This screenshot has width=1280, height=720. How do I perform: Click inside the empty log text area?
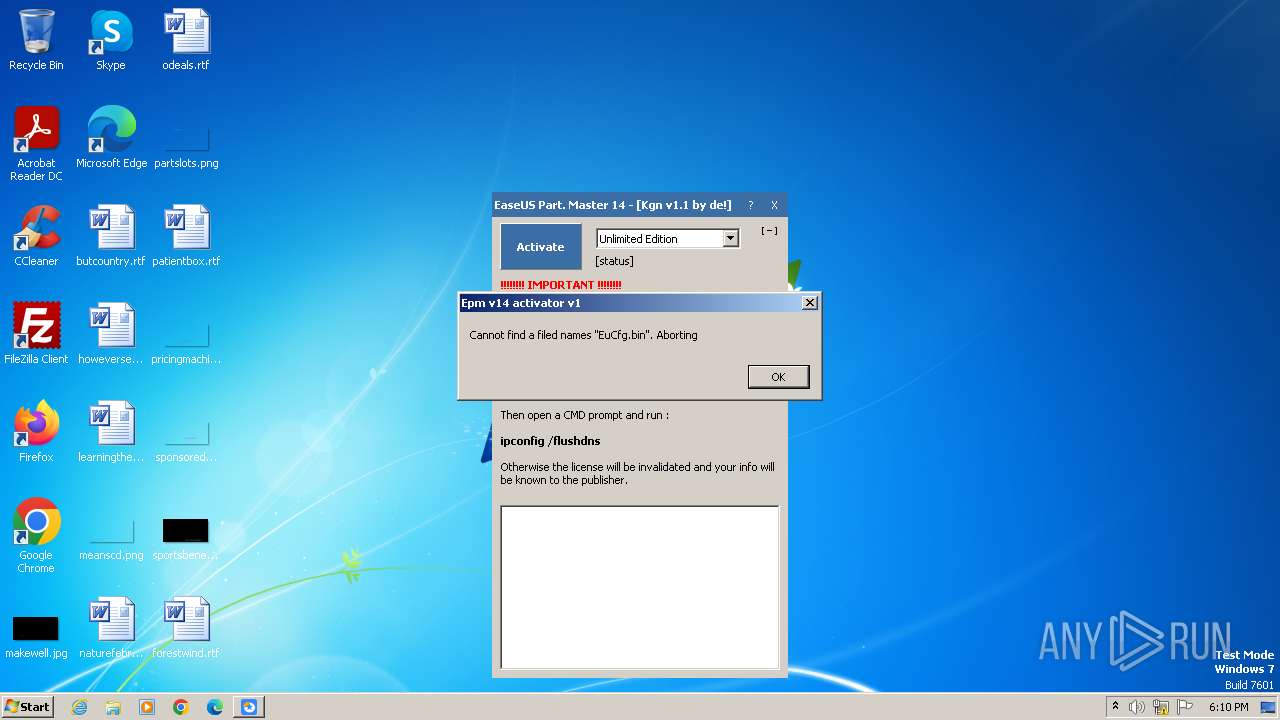coord(640,587)
